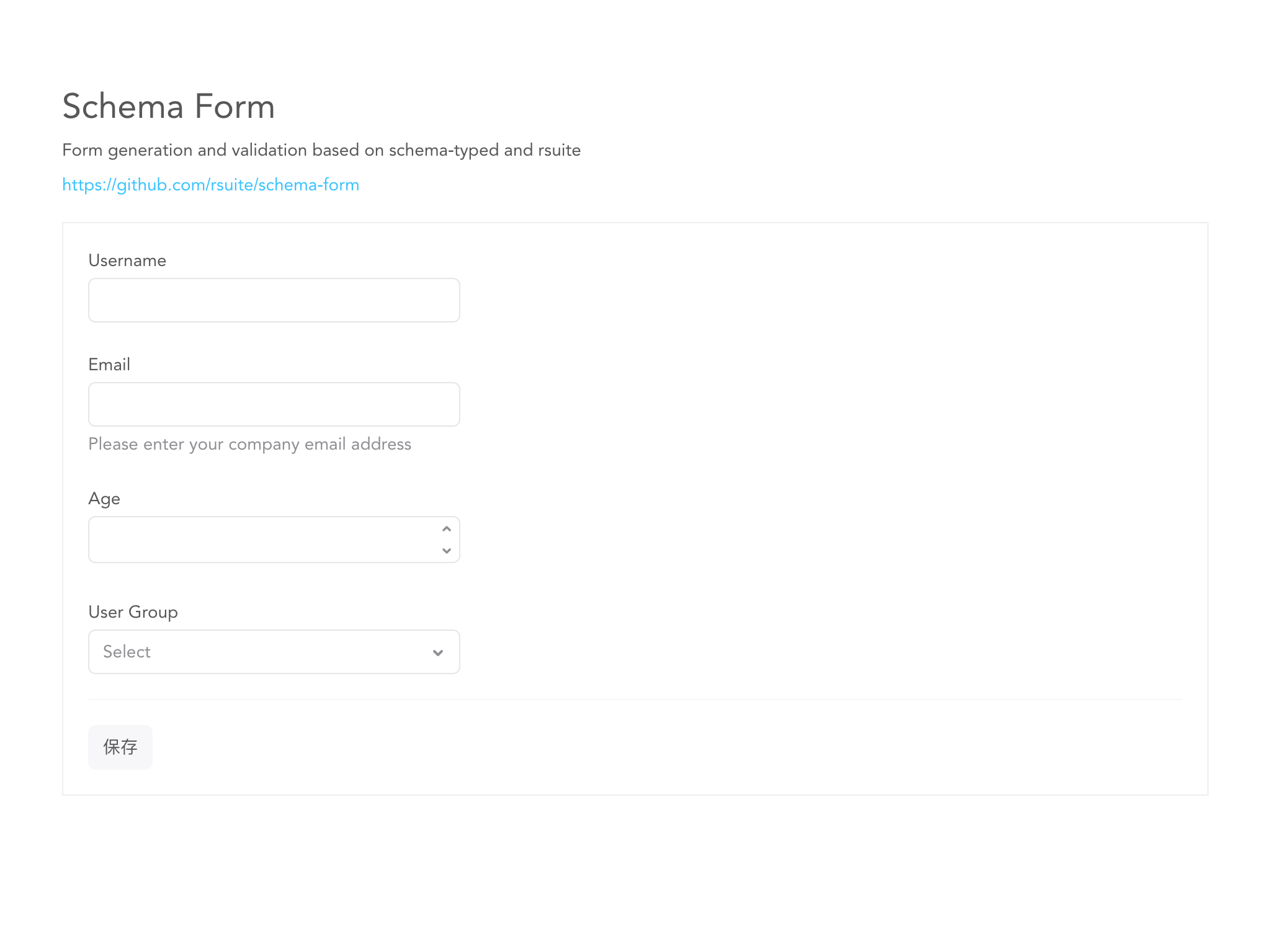Viewport: 1270px width, 952px height.
Task: Click the Select placeholder in User Group
Action: [127, 652]
